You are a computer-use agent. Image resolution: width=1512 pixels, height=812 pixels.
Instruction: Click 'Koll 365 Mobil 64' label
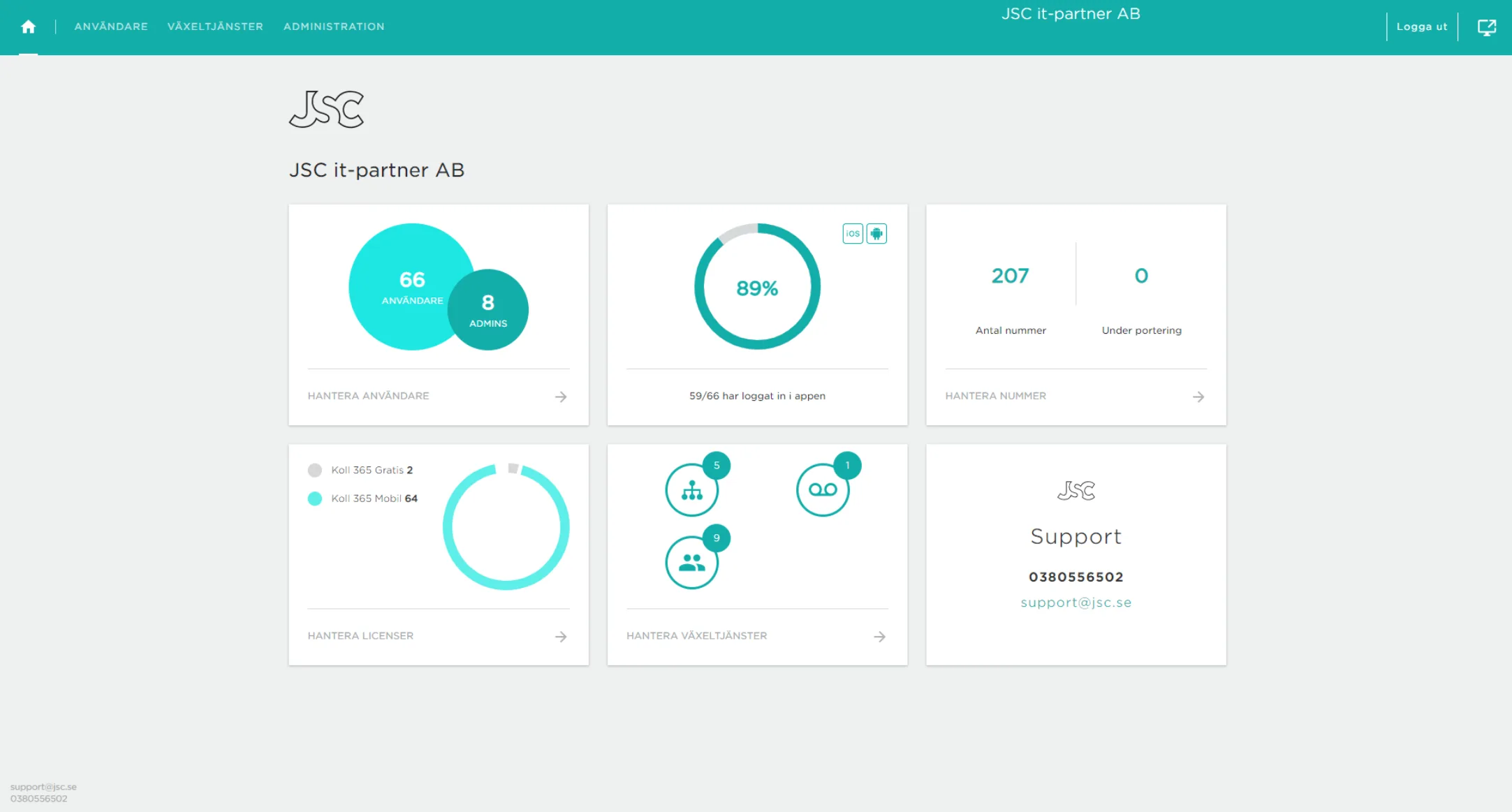coord(374,499)
